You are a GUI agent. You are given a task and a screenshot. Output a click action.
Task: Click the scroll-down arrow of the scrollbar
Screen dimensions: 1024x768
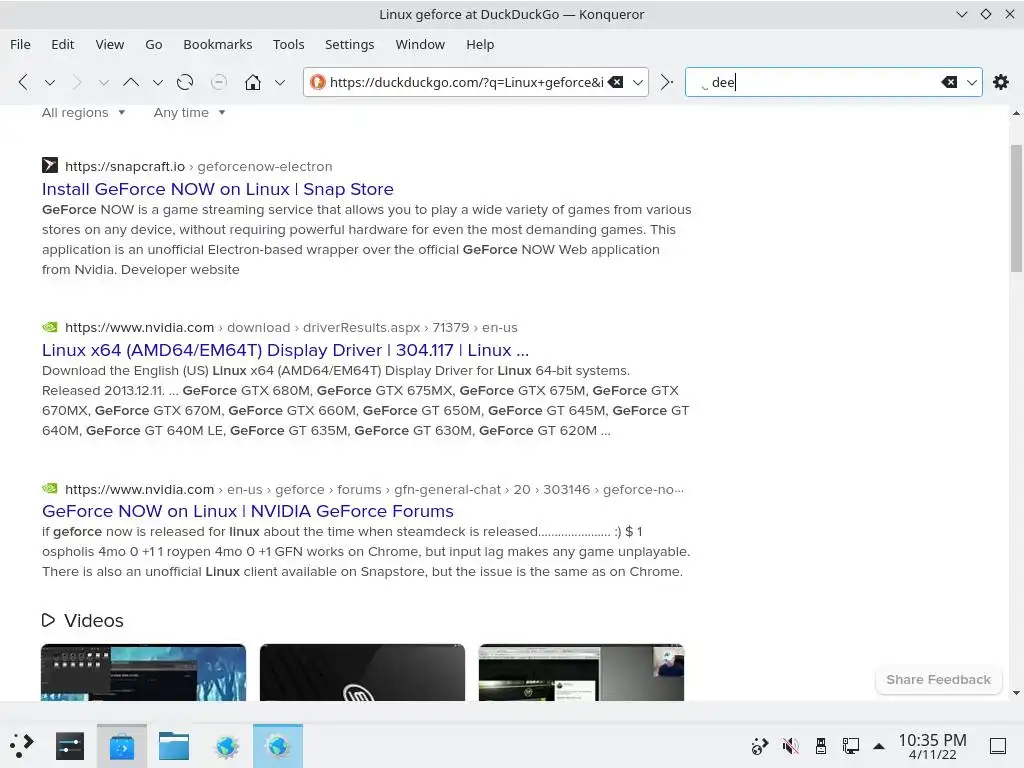coord(1016,693)
